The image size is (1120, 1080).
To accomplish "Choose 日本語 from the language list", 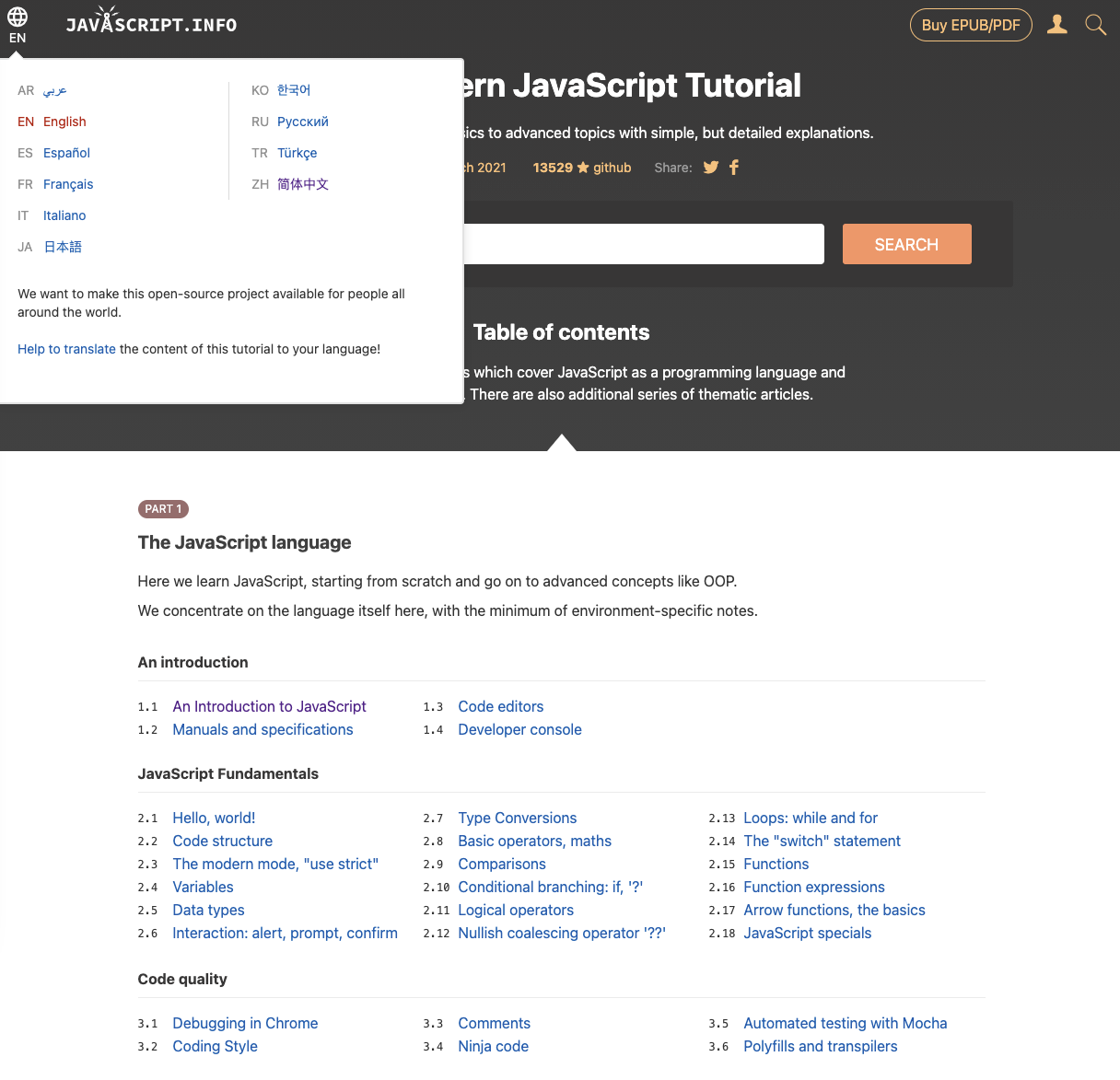I will click(62, 246).
